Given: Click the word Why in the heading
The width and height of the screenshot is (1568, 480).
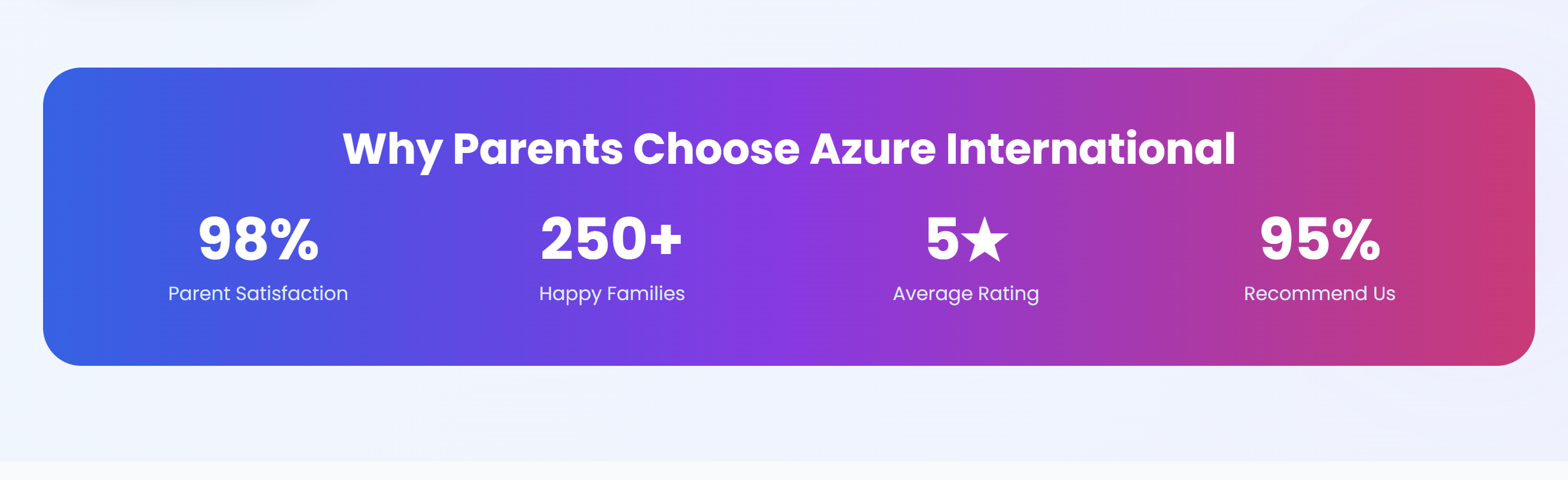Looking at the screenshot, I should [392, 149].
